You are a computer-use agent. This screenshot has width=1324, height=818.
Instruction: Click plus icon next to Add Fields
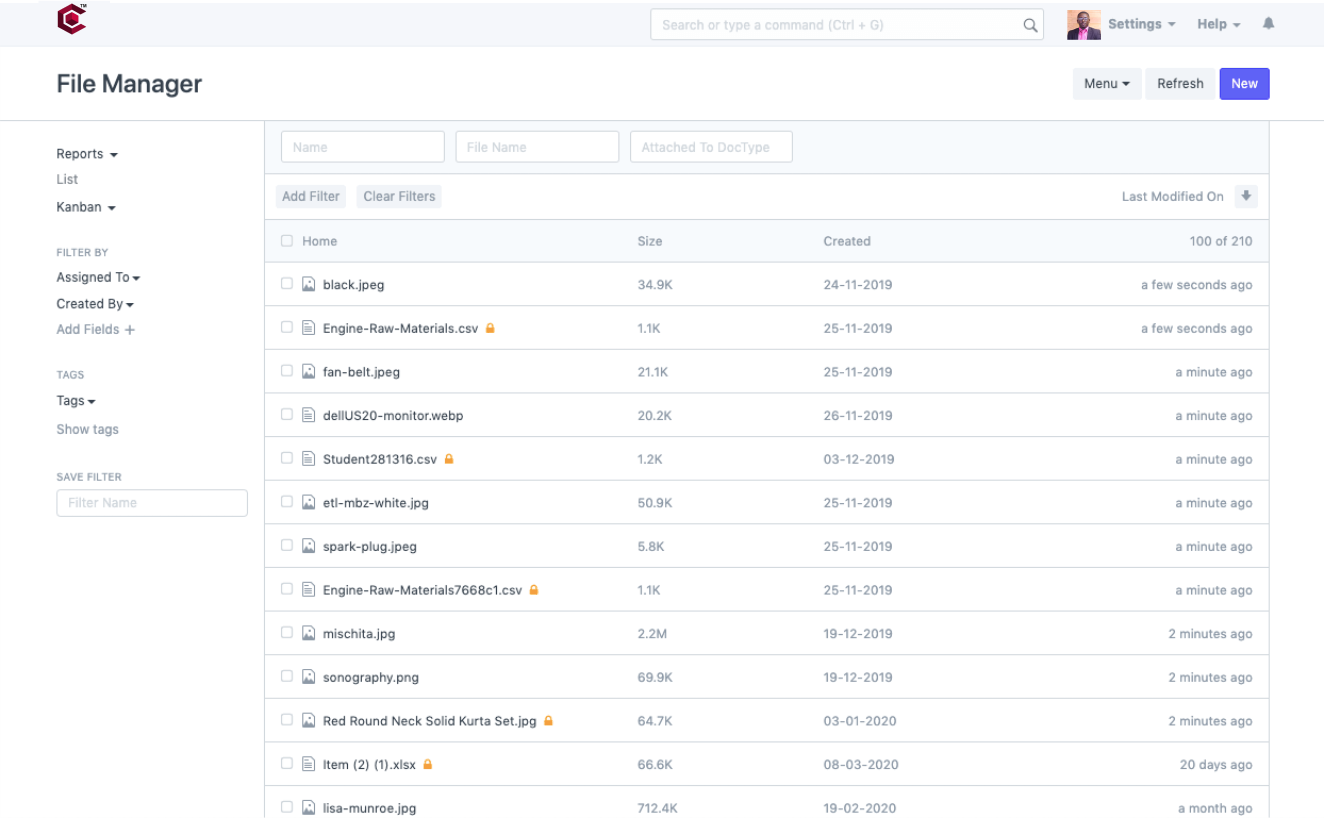click(129, 330)
